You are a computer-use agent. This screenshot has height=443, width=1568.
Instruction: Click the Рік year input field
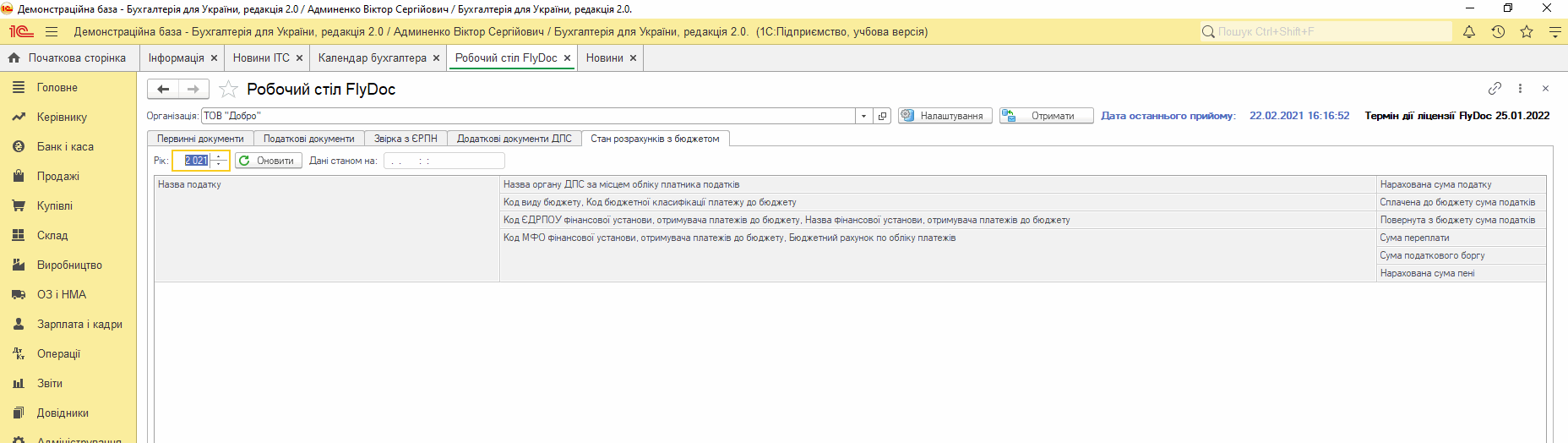tap(192, 161)
